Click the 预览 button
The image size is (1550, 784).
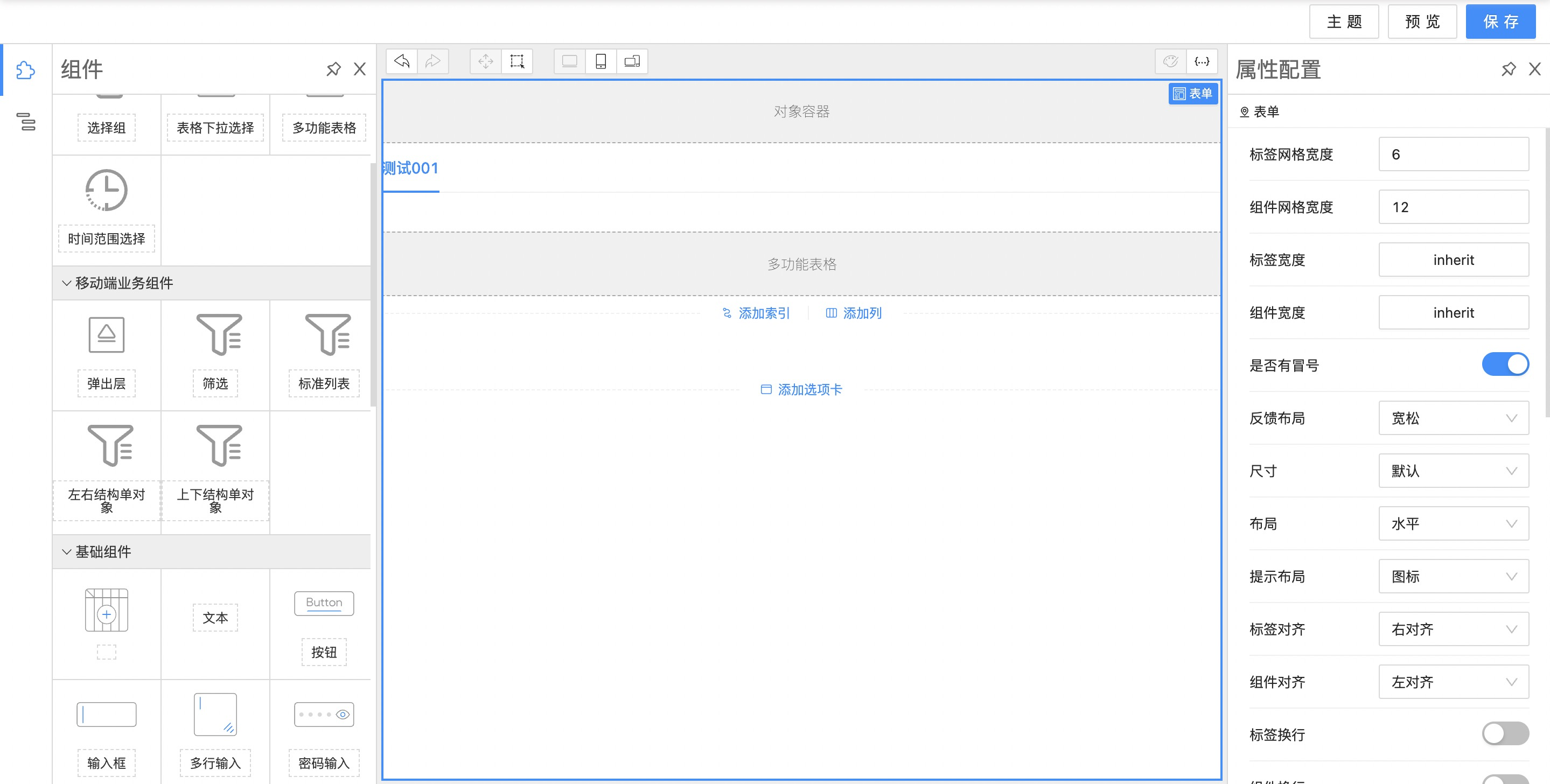(x=1422, y=22)
